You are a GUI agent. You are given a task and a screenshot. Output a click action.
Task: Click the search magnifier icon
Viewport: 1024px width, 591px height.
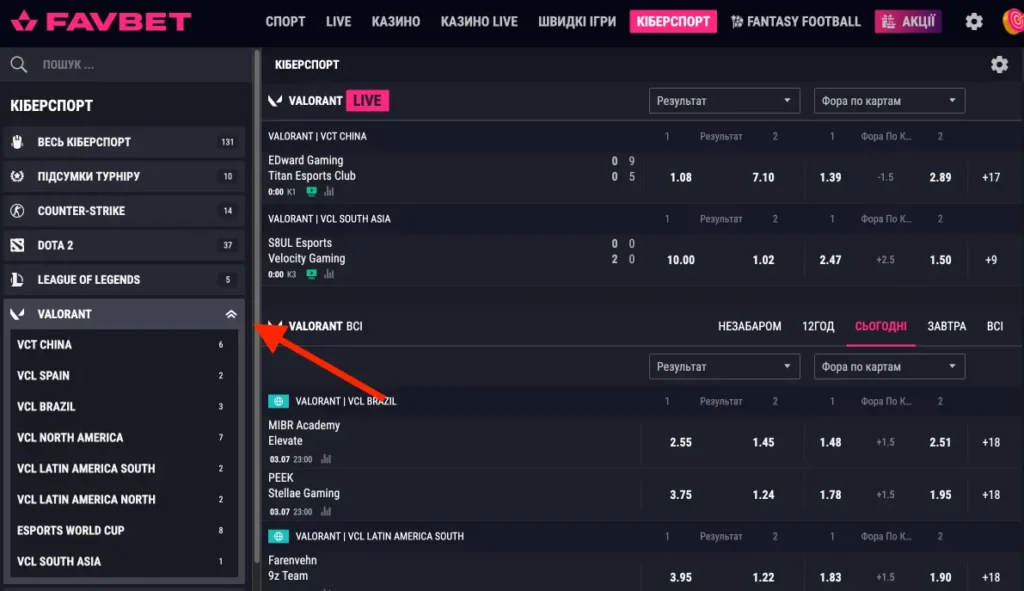pyautogui.click(x=18, y=64)
